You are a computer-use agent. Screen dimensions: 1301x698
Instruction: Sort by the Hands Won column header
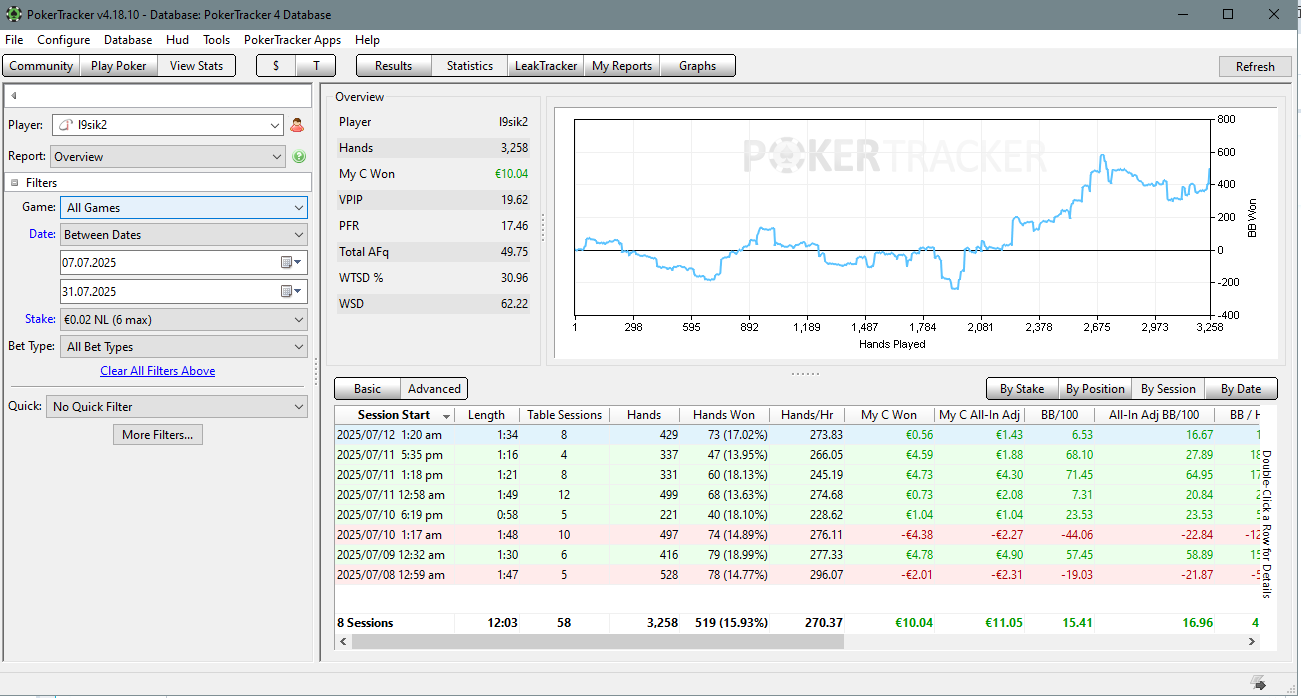click(x=724, y=415)
